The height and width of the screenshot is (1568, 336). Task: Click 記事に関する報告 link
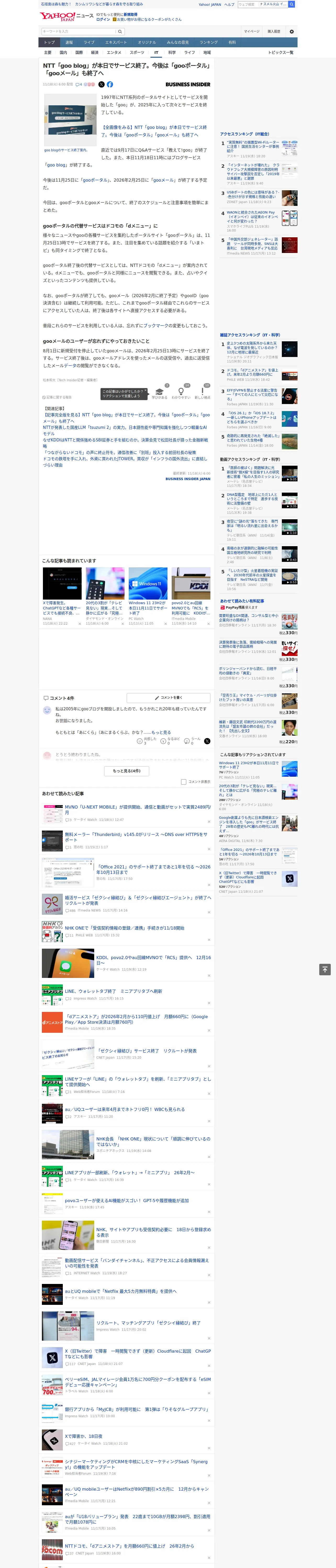coord(57,397)
